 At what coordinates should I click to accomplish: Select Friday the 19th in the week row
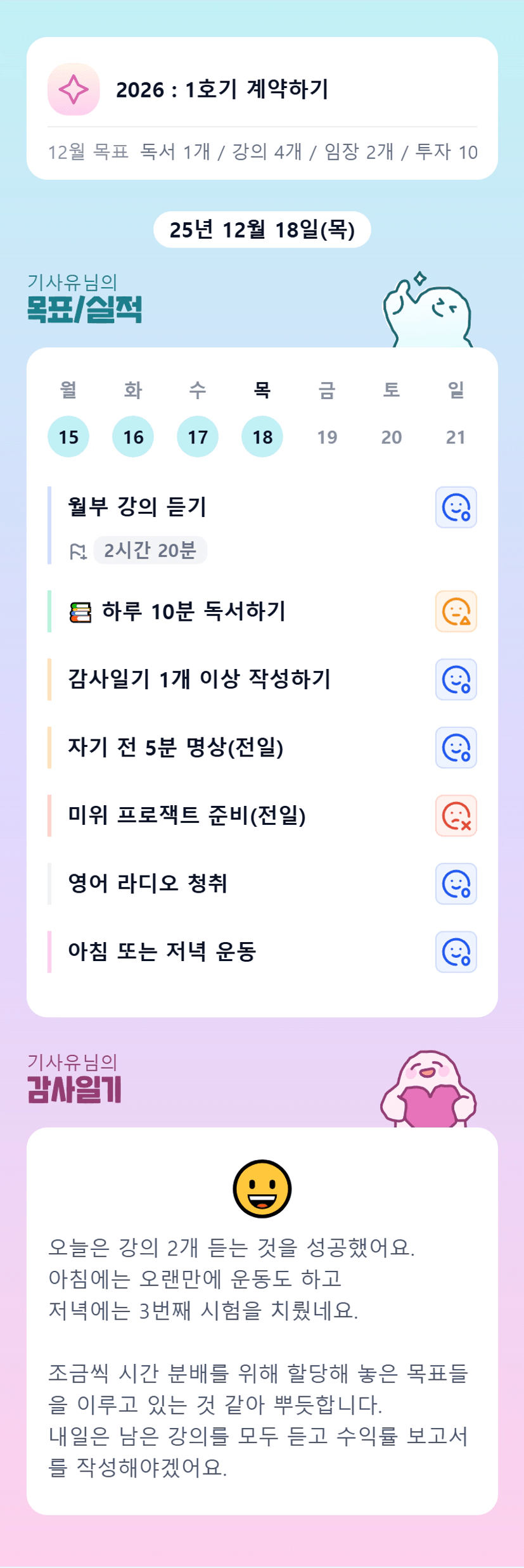coord(327,437)
